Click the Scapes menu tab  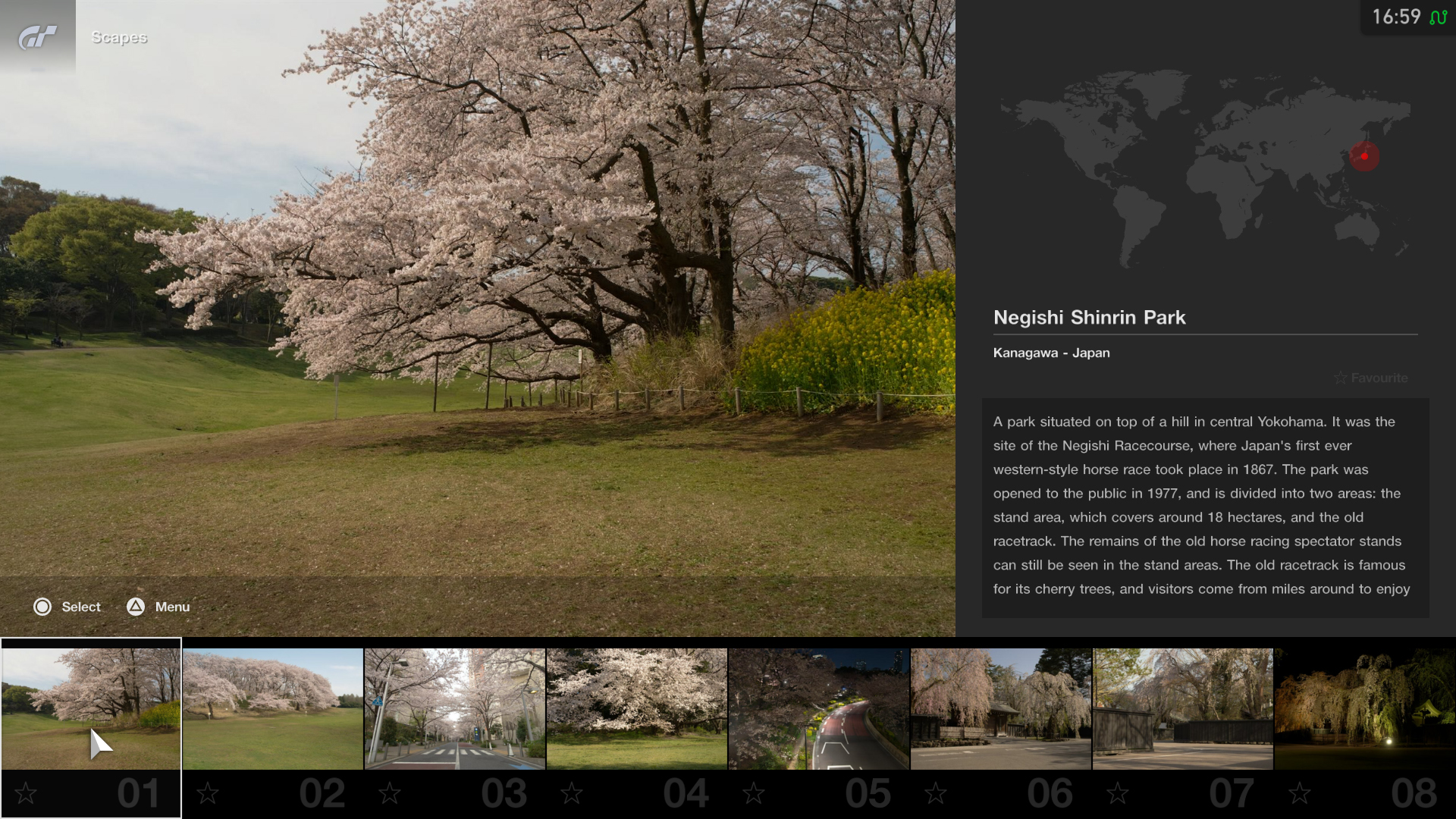(119, 36)
